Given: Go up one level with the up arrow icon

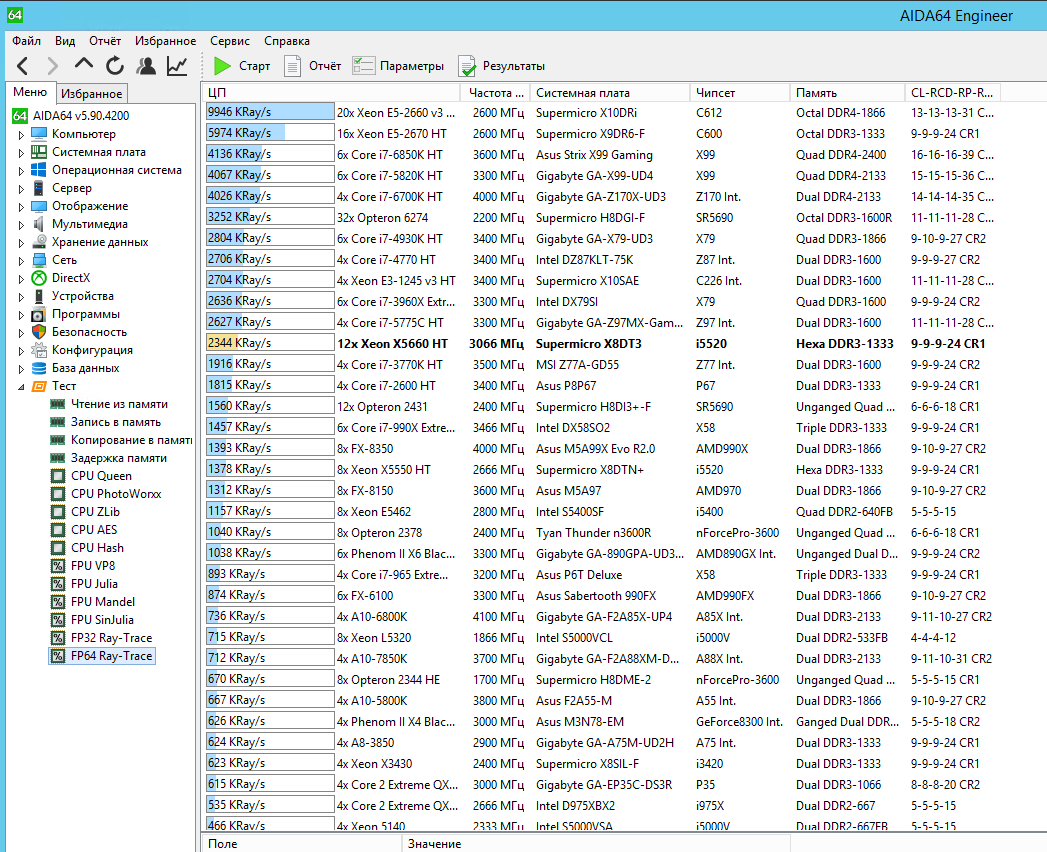Looking at the screenshot, I should tap(83, 65).
